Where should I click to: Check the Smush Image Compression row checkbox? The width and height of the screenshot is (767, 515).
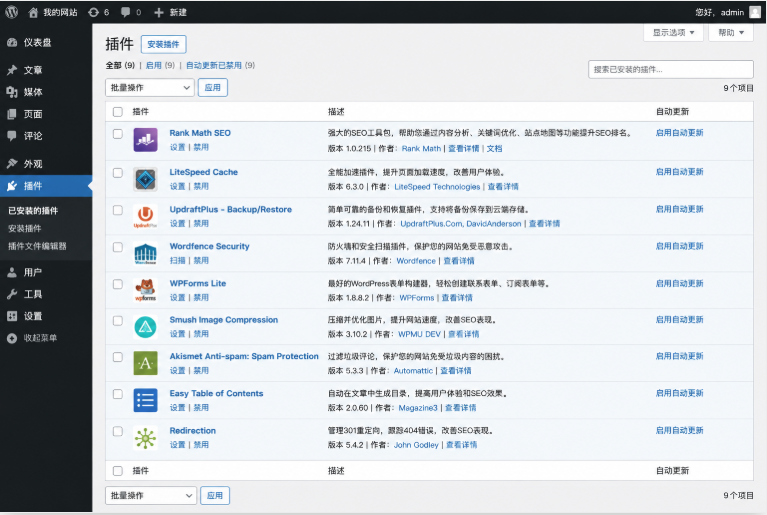118,321
